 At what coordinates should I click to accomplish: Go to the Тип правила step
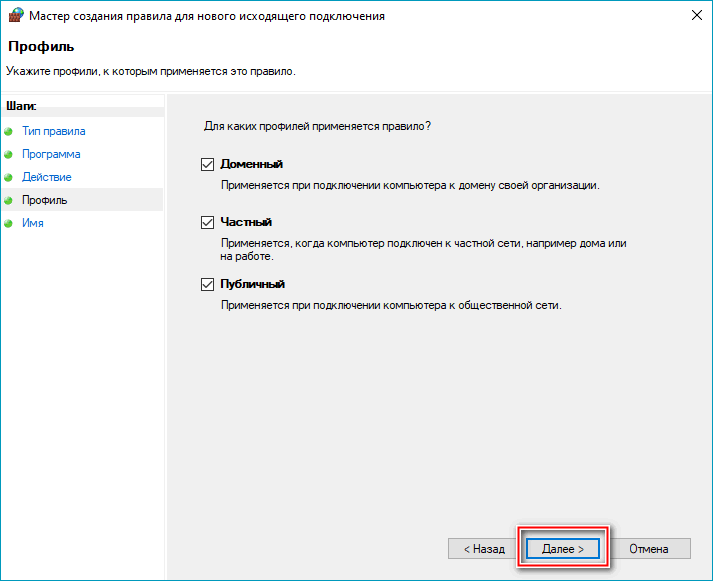point(53,131)
